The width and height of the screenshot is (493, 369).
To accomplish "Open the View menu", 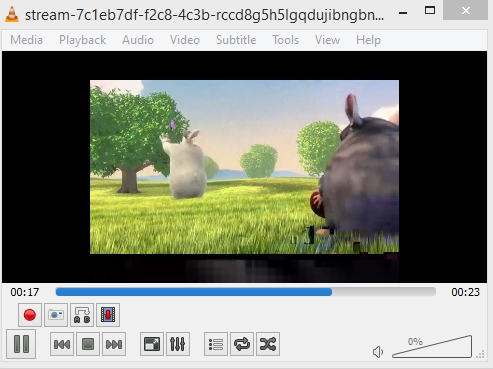I will pos(327,40).
